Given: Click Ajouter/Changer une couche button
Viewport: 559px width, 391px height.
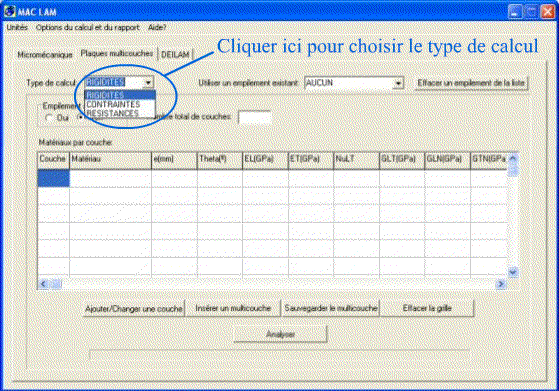Looking at the screenshot, I should point(134,309).
